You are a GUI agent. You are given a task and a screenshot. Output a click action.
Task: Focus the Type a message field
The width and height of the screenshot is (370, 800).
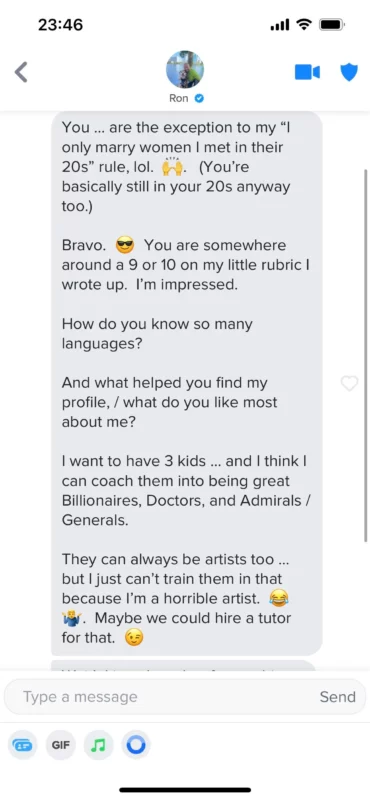[185, 697]
